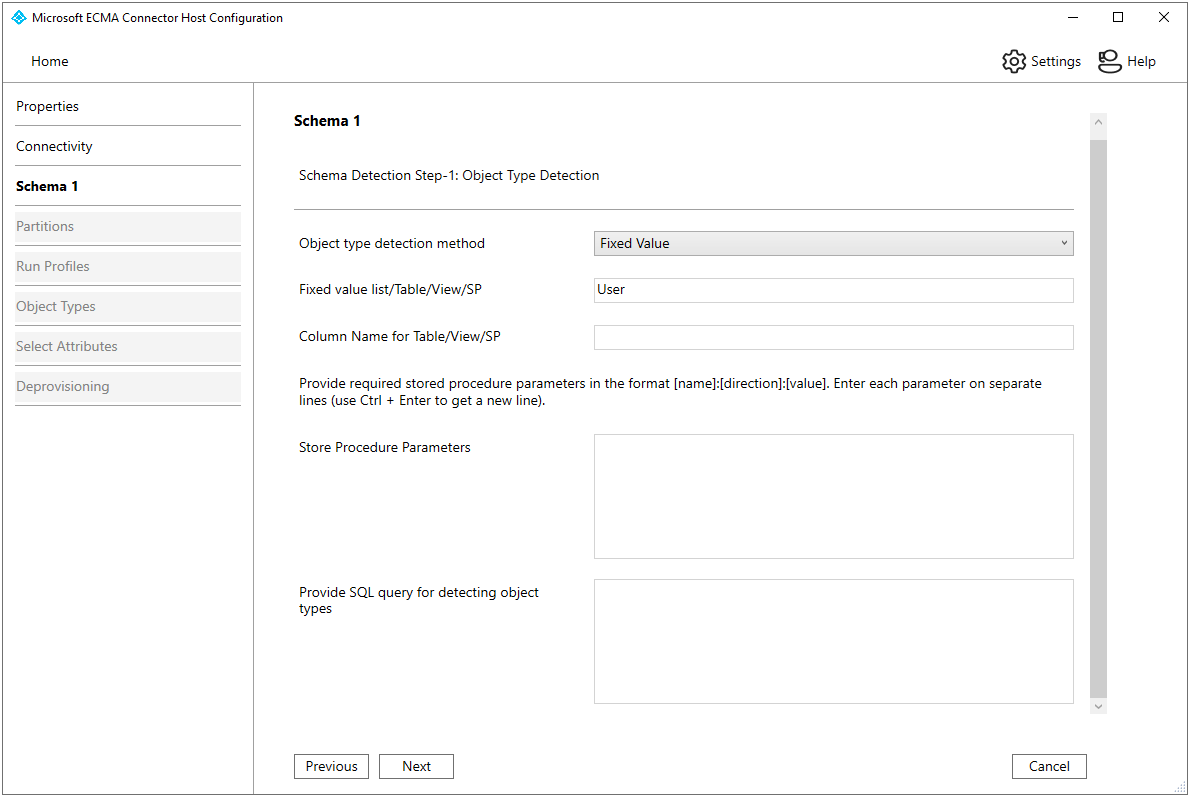Image resolution: width=1190 pixels, height=796 pixels.
Task: Focus the Column Name for Table/View/SP field
Action: (833, 337)
